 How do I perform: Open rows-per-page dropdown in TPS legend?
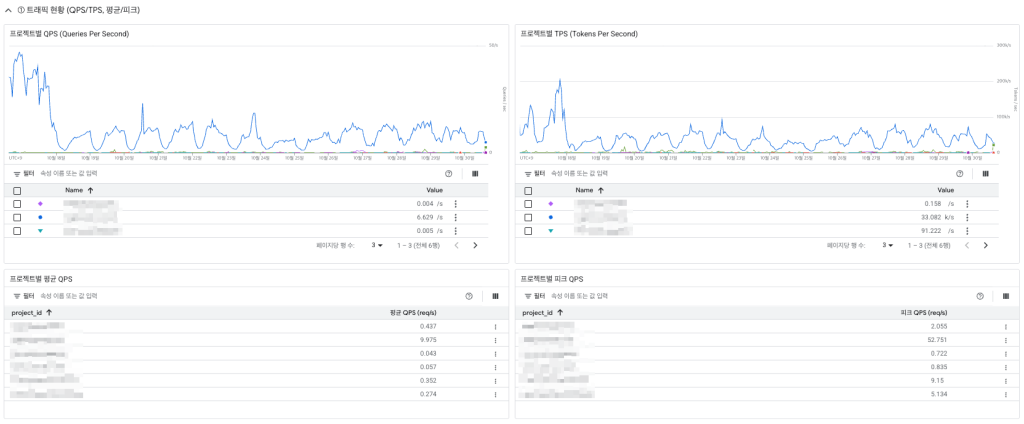888,246
